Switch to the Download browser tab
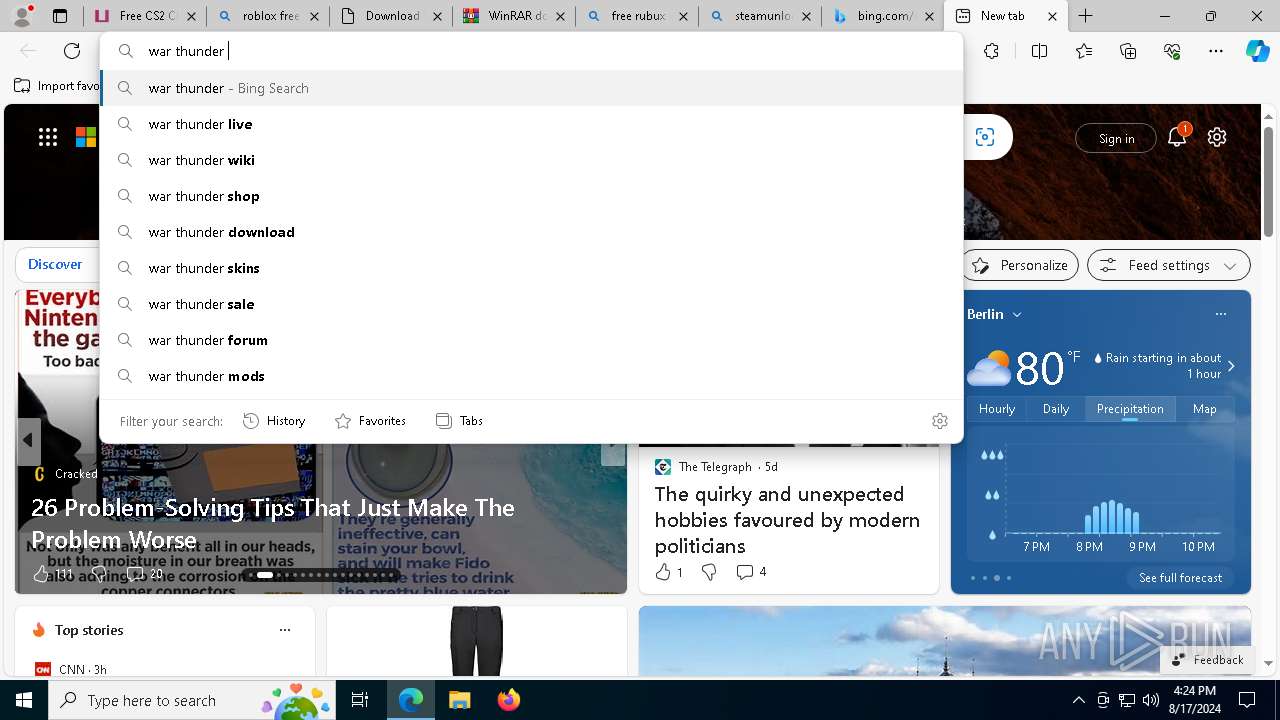Viewport: 1280px width, 720px height. click(x=391, y=16)
